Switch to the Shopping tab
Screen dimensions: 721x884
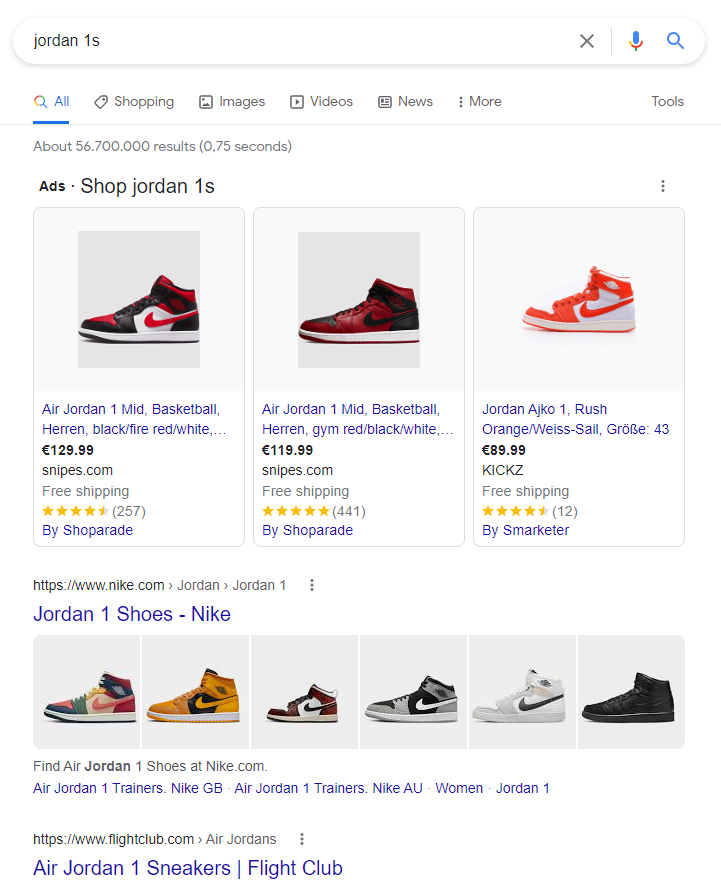(134, 102)
